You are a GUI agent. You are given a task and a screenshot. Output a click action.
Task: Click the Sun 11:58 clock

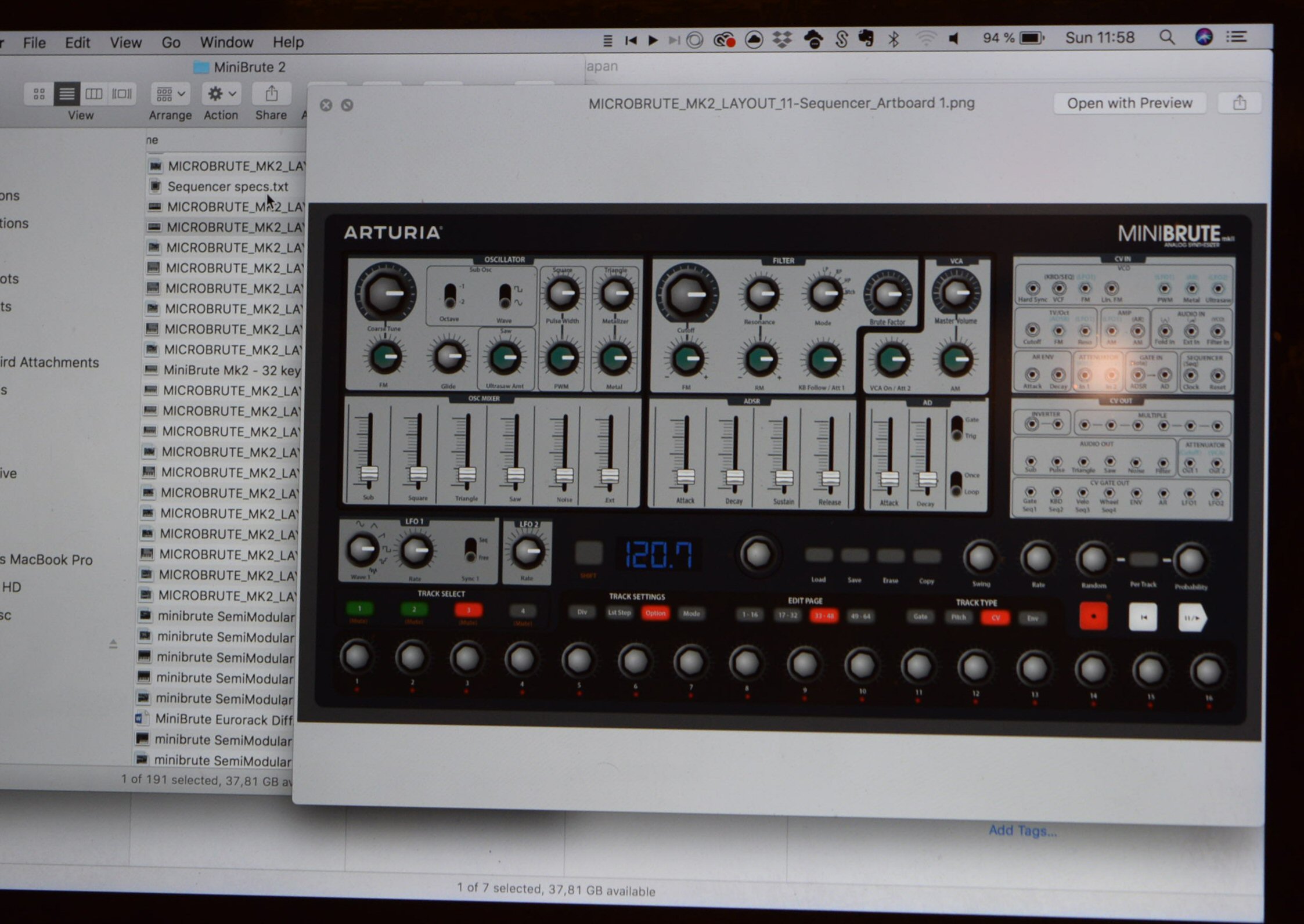pyautogui.click(x=1100, y=38)
